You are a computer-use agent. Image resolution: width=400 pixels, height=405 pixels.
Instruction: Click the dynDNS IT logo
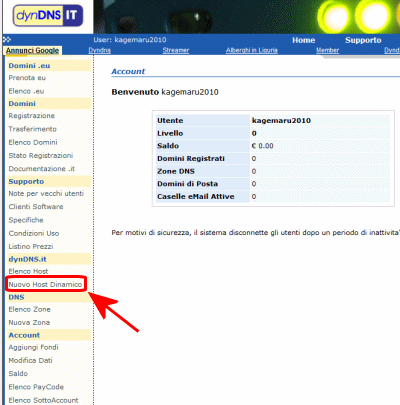48,15
